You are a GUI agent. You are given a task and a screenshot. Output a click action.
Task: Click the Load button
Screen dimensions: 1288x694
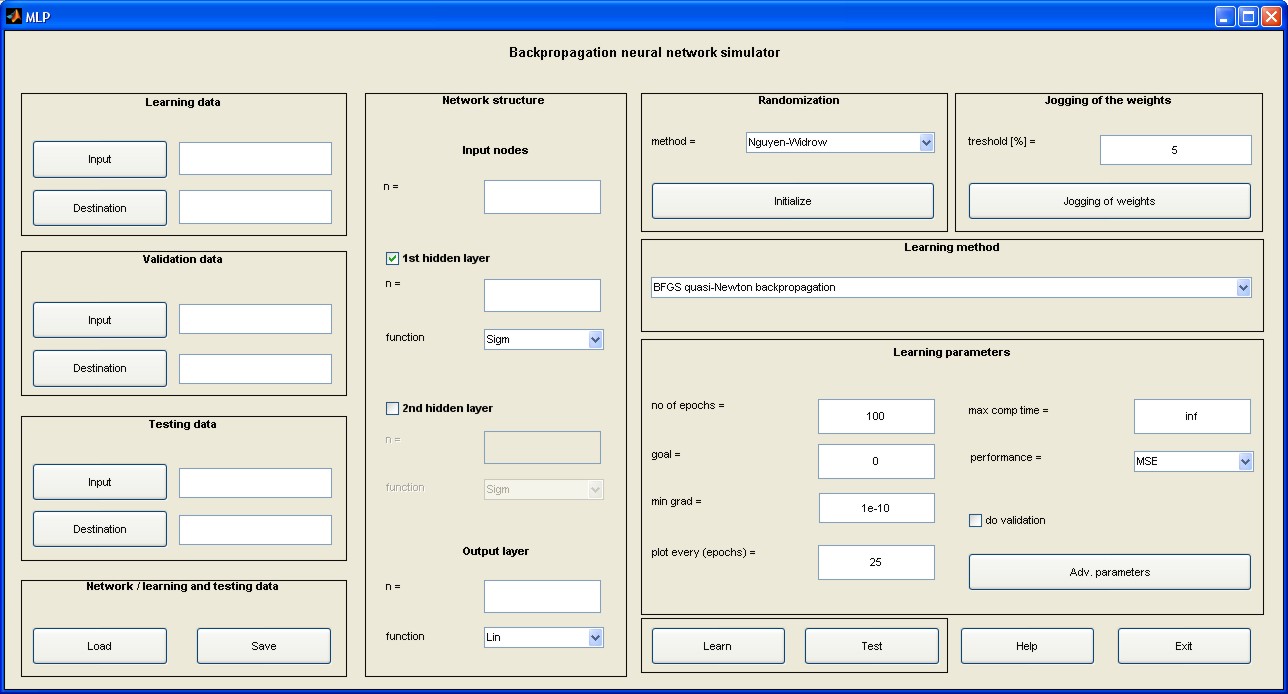[x=100, y=646]
